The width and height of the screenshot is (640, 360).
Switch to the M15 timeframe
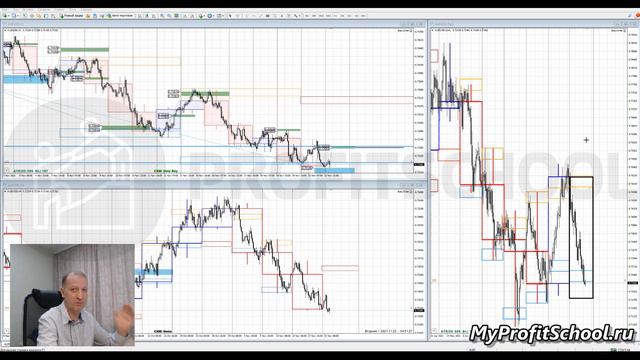click(x=322, y=16)
